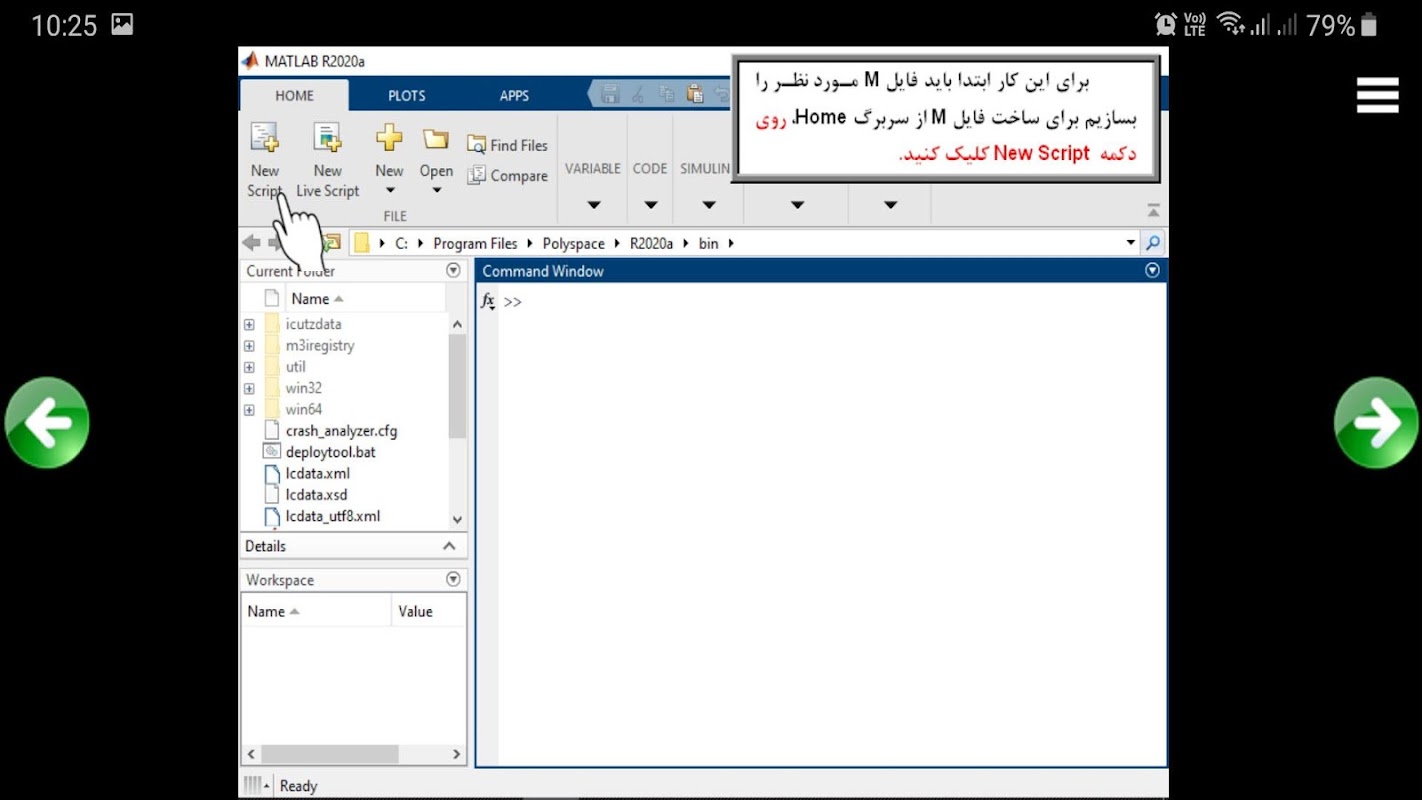
Task: Tap the Wi-Fi icon in the status bar
Action: point(1231,25)
